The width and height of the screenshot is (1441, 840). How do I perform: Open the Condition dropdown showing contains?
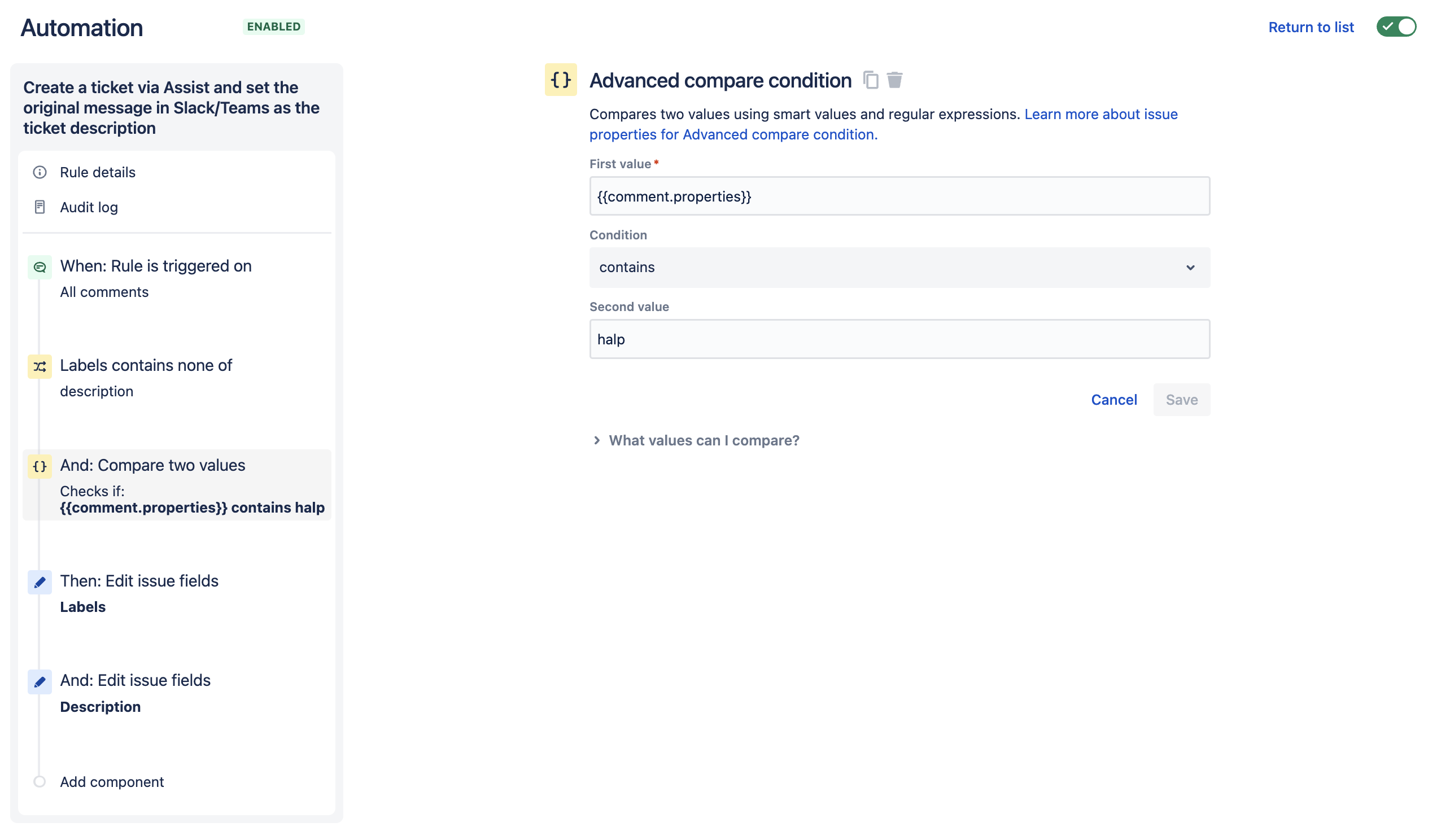pos(899,267)
